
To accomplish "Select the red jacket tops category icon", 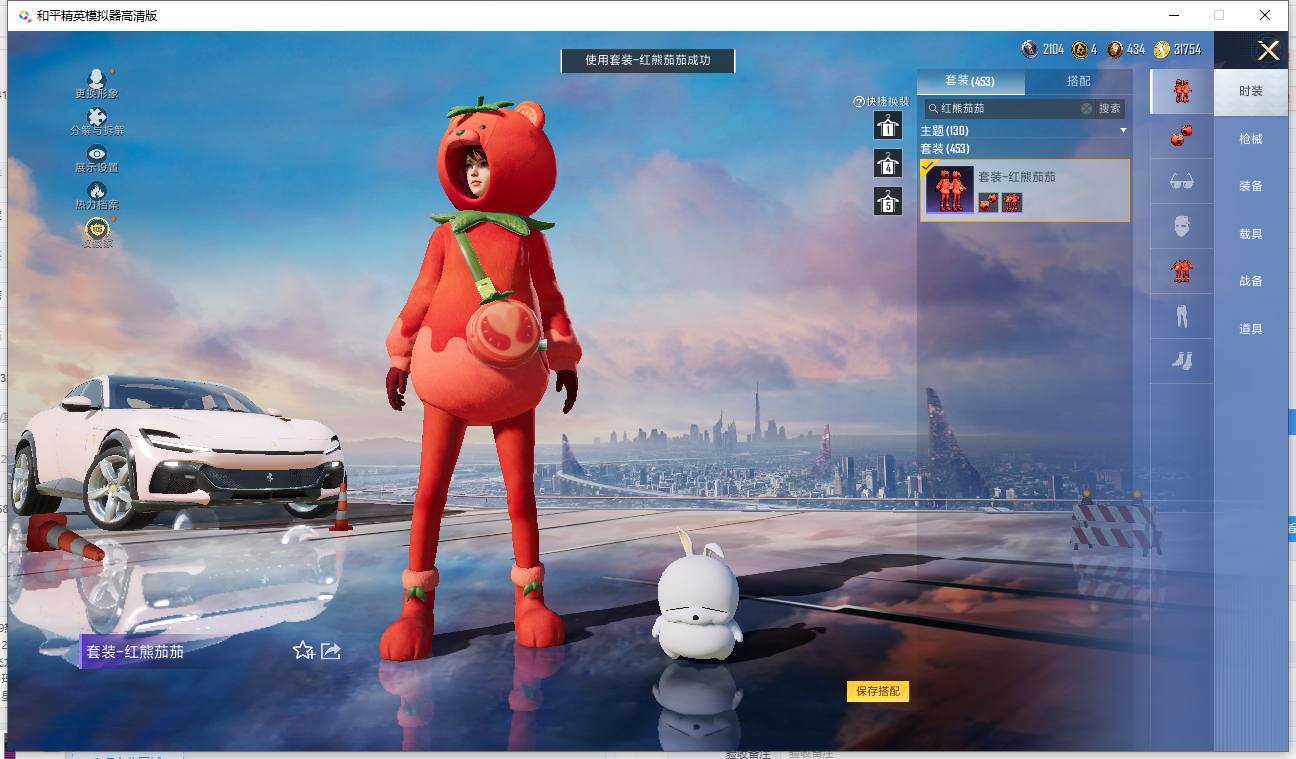I will pyautogui.click(x=1182, y=270).
